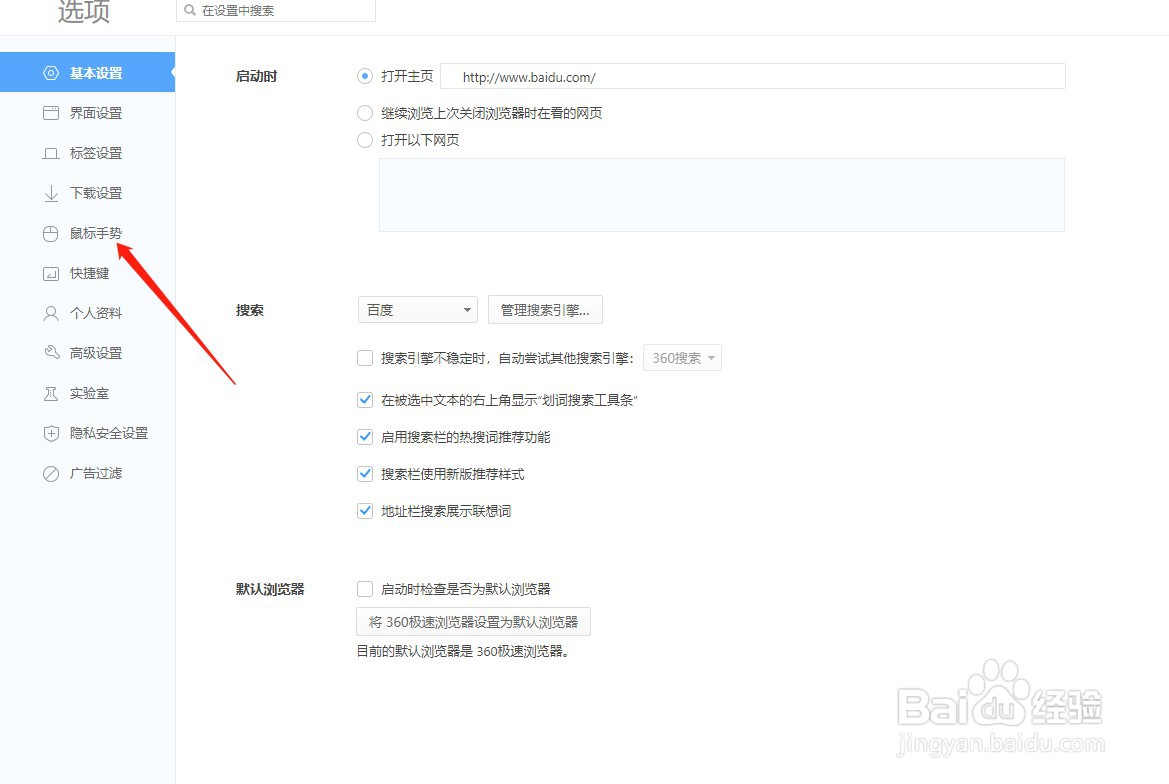Open 隐私安全设置 shield icon
Viewport: 1169px width, 784px height.
pyautogui.click(x=50, y=433)
